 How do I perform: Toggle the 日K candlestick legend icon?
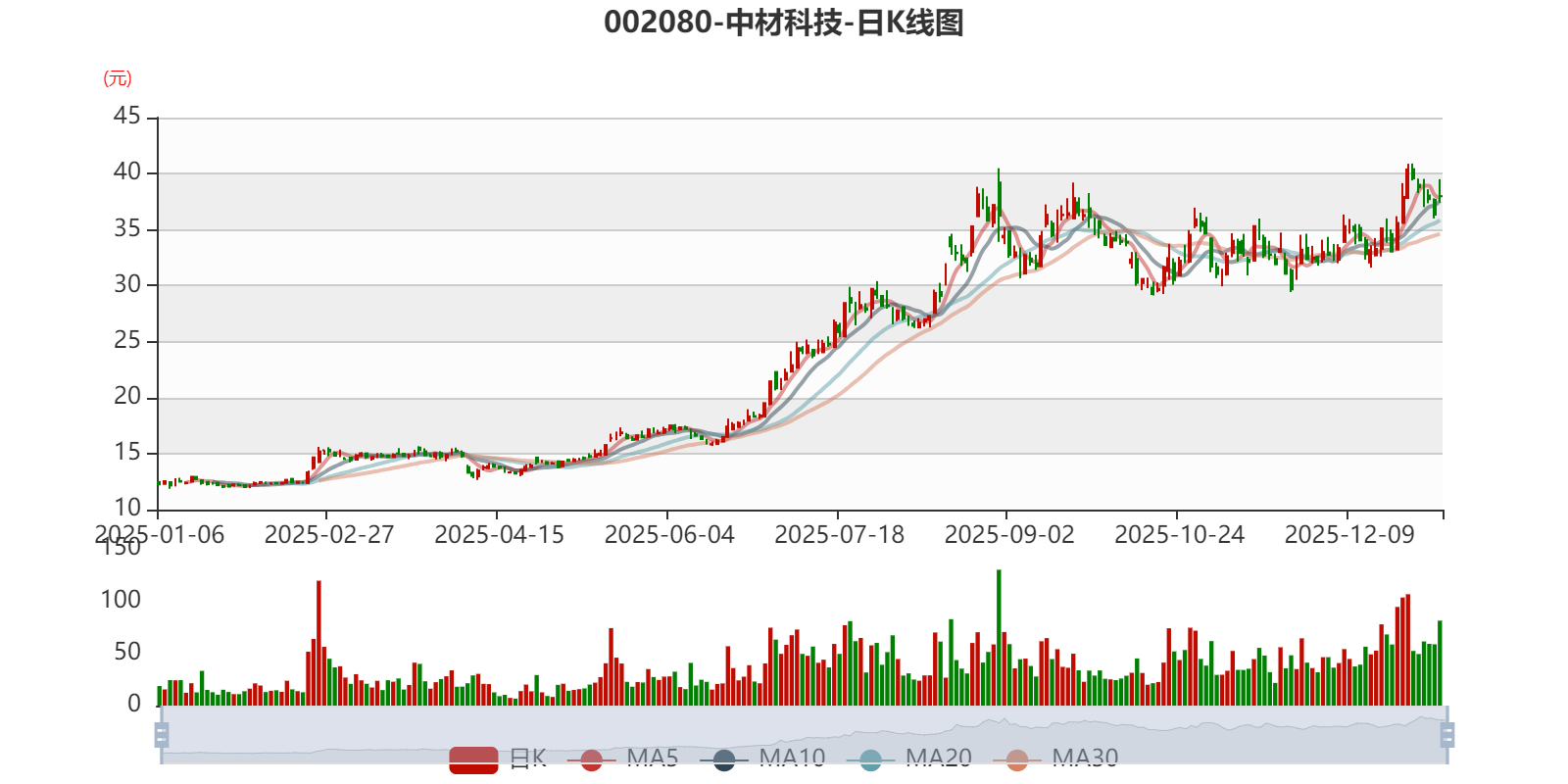point(473,759)
